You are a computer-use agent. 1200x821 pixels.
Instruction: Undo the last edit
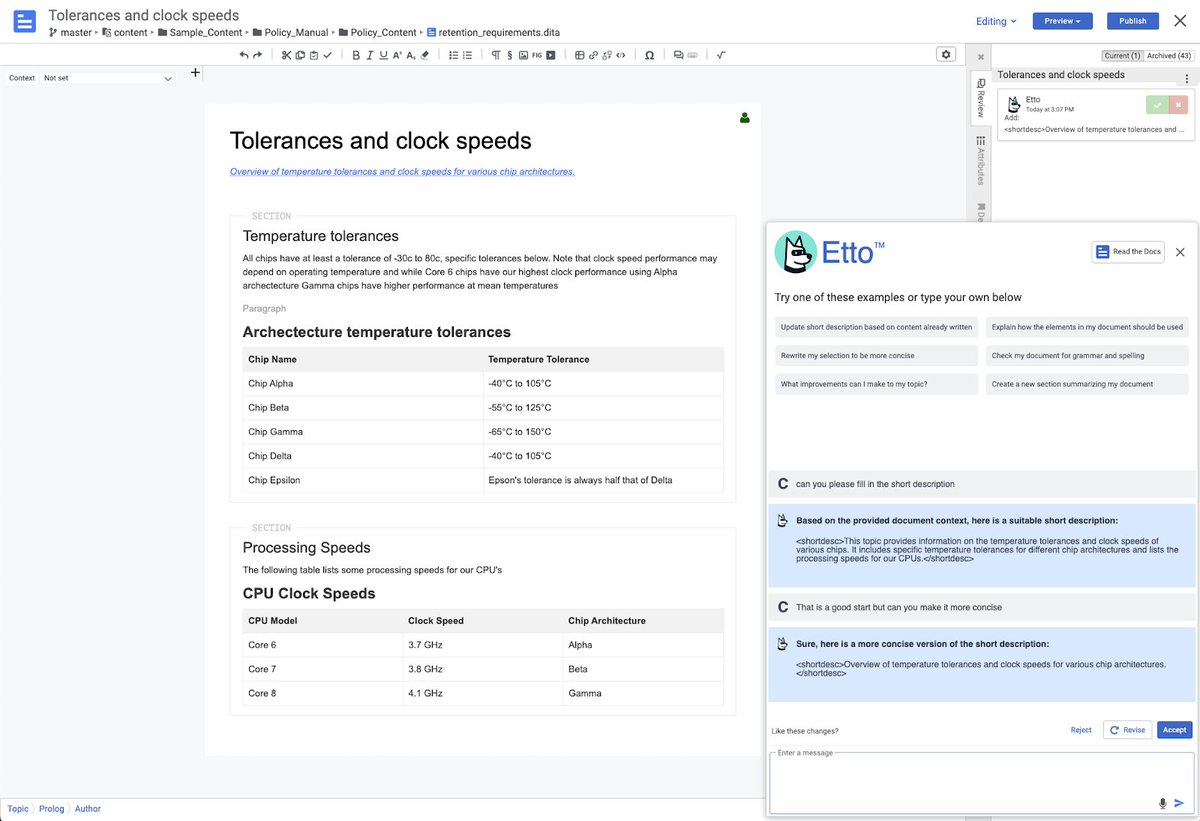click(244, 55)
